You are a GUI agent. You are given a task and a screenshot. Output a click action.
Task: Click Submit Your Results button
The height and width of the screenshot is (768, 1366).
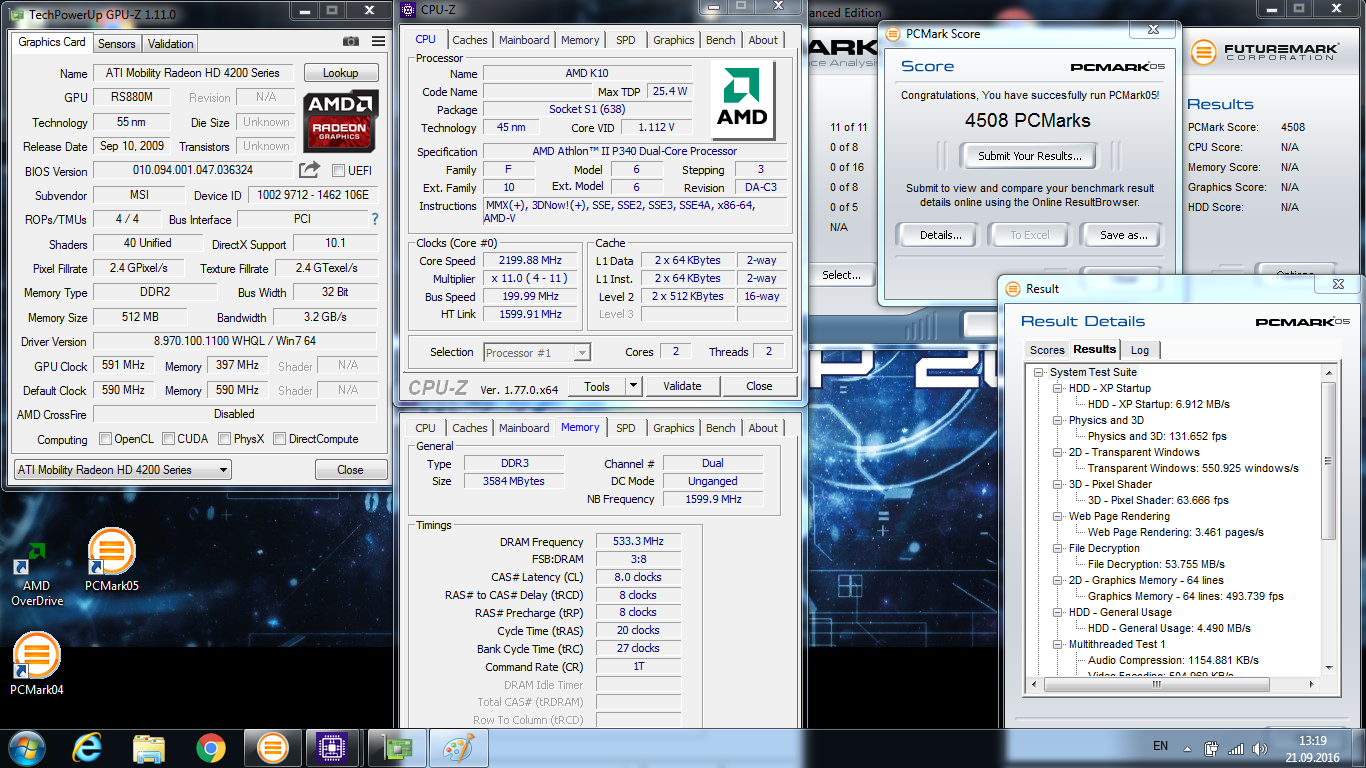1029,156
